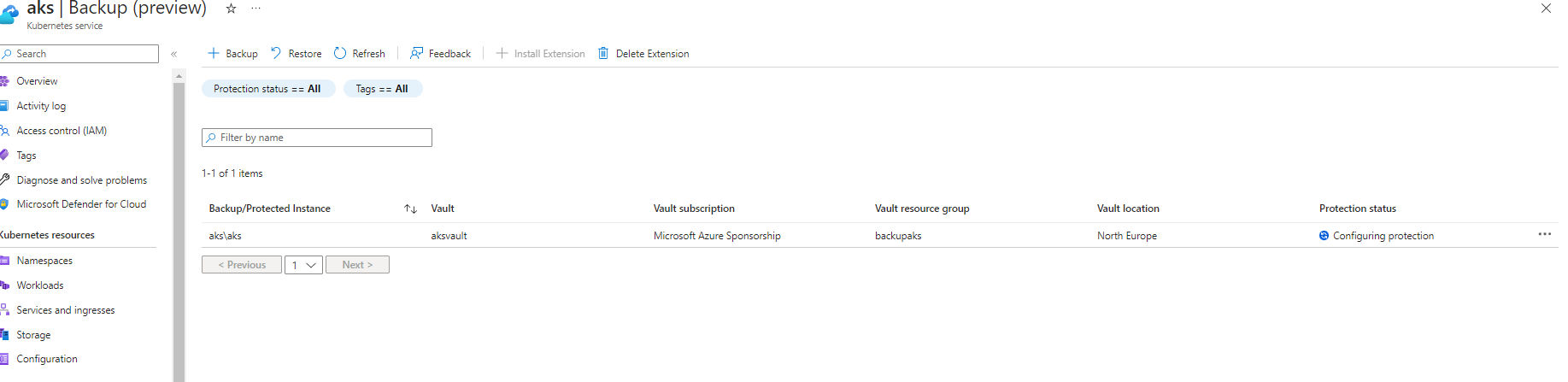Click the Backup plus icon
Image resolution: width=1568 pixels, height=382 pixels.
point(214,53)
